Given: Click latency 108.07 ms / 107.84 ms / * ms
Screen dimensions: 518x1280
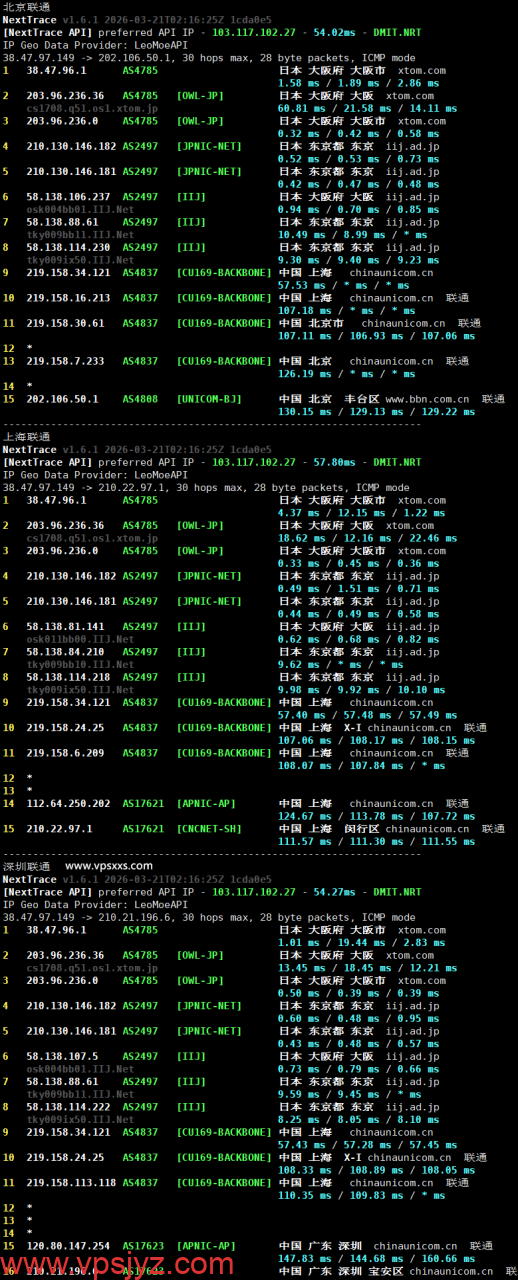Looking at the screenshot, I should (x=360, y=766).
